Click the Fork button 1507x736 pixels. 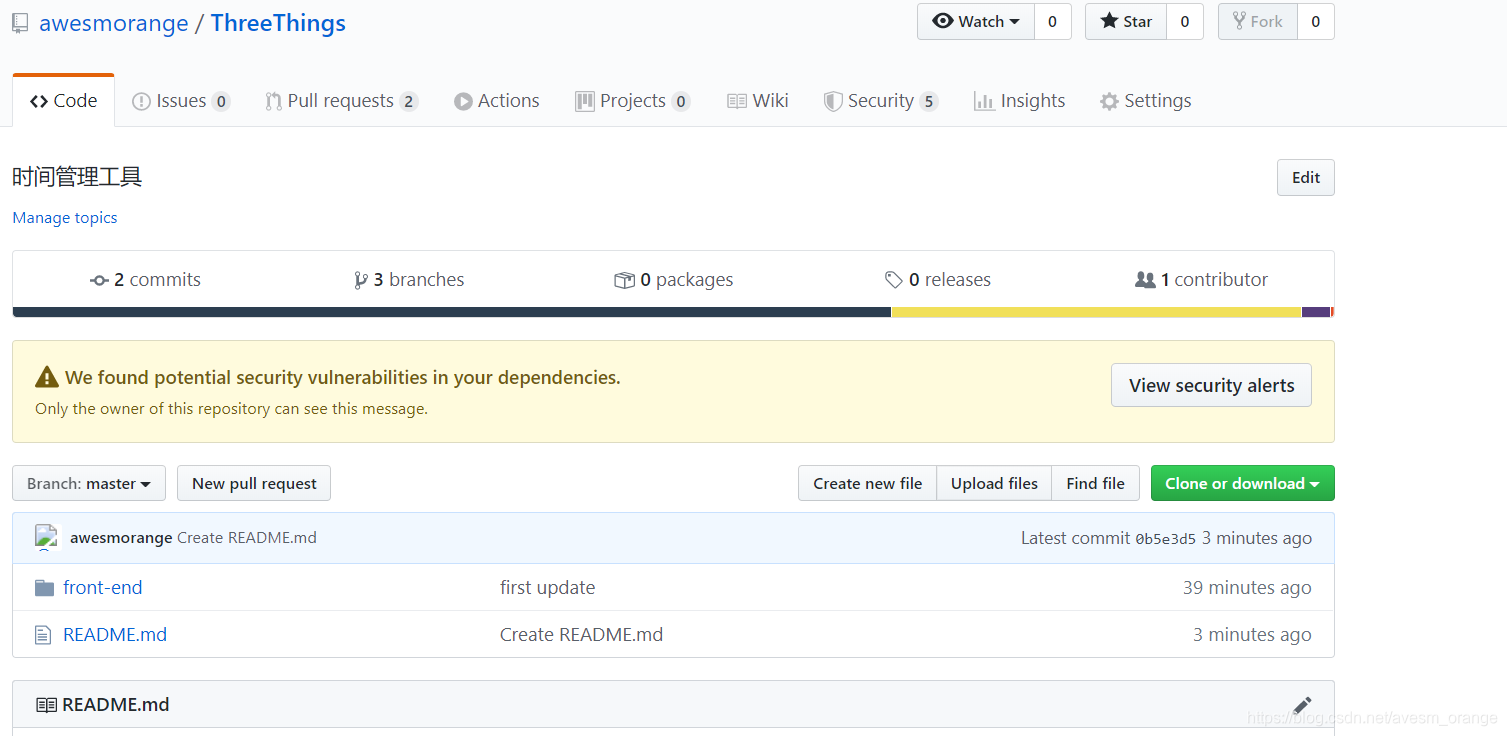coord(1258,21)
